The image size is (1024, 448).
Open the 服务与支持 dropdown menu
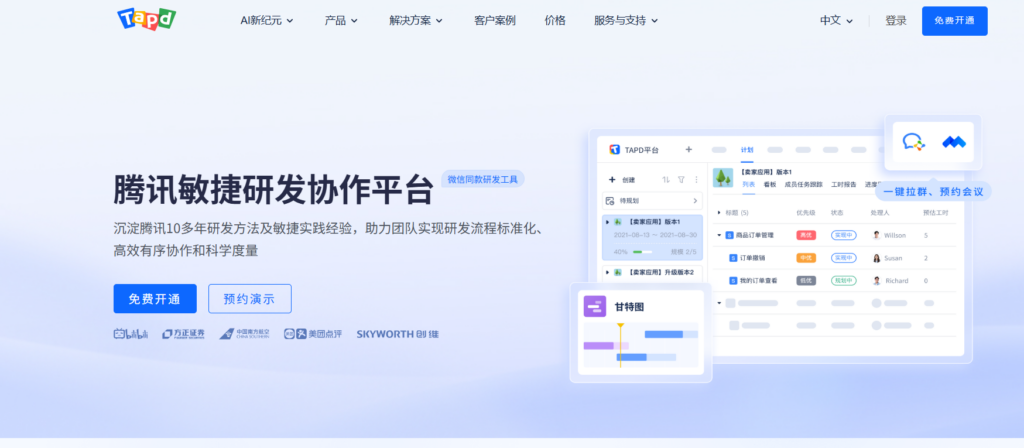626,21
